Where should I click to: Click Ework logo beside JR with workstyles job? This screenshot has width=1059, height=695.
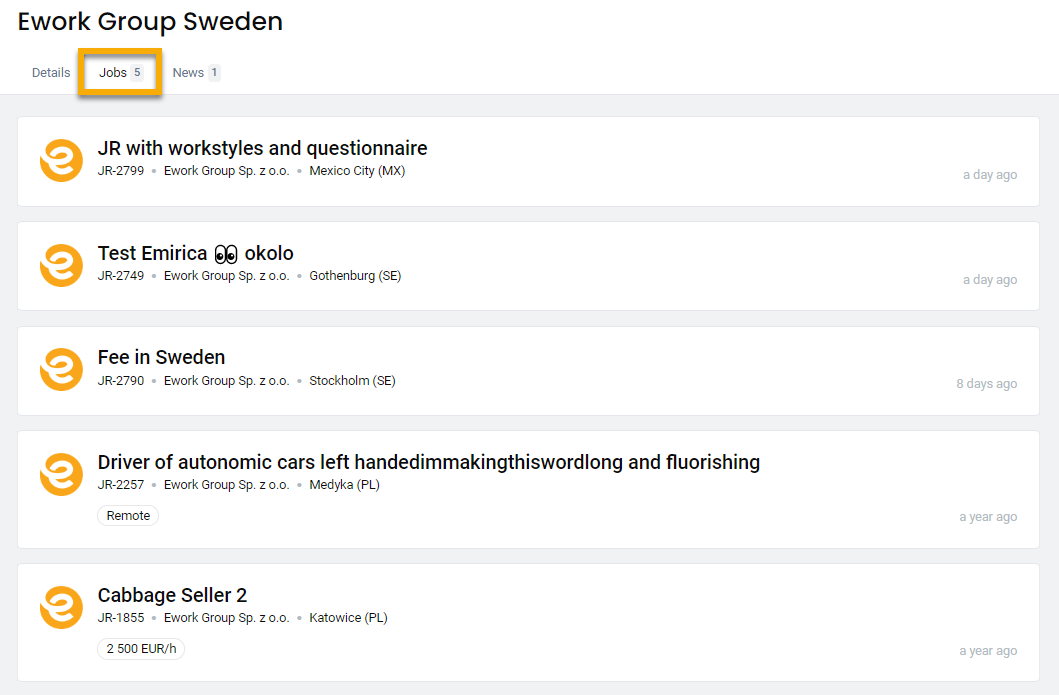point(61,161)
